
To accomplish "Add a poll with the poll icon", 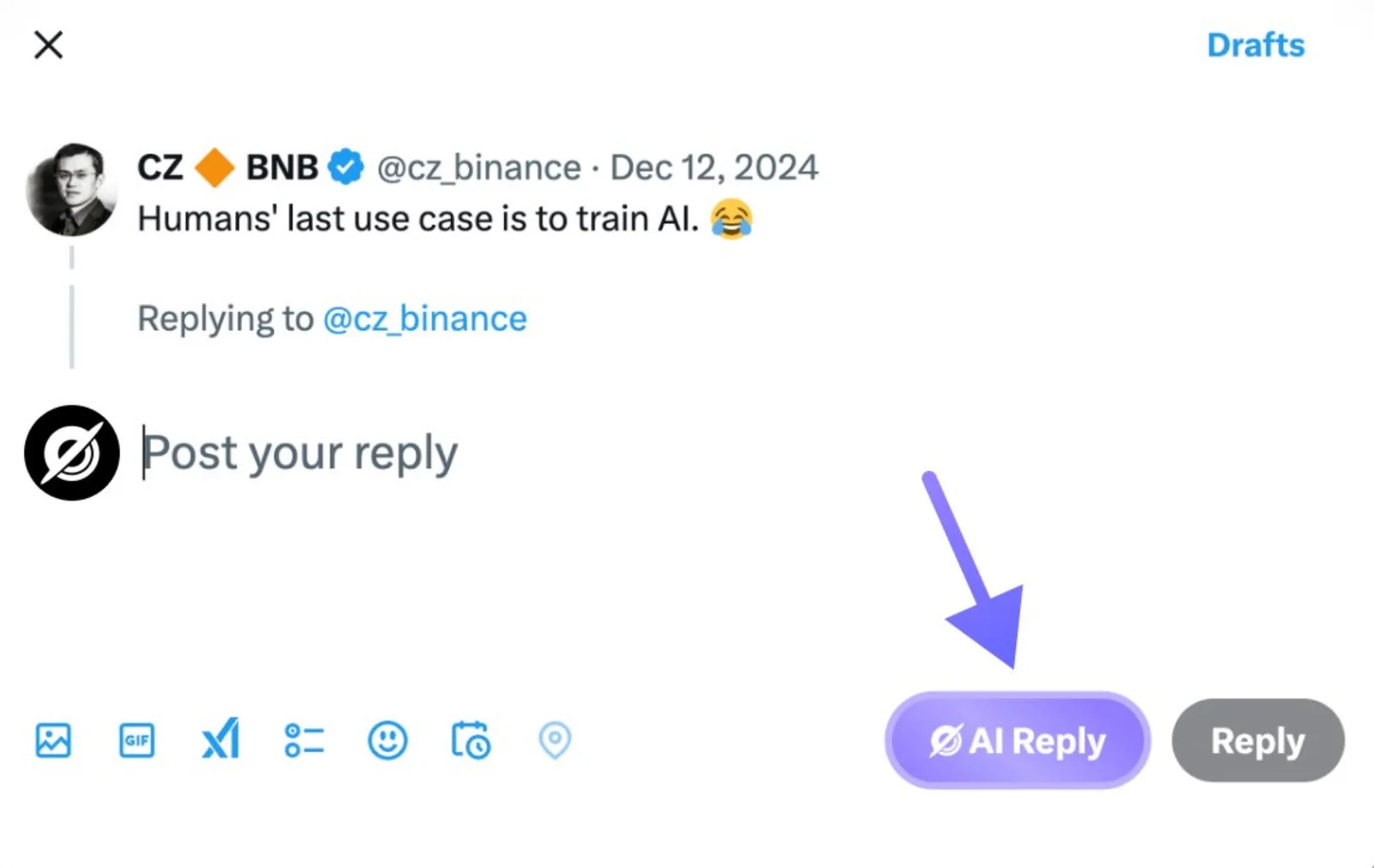I will click(304, 740).
